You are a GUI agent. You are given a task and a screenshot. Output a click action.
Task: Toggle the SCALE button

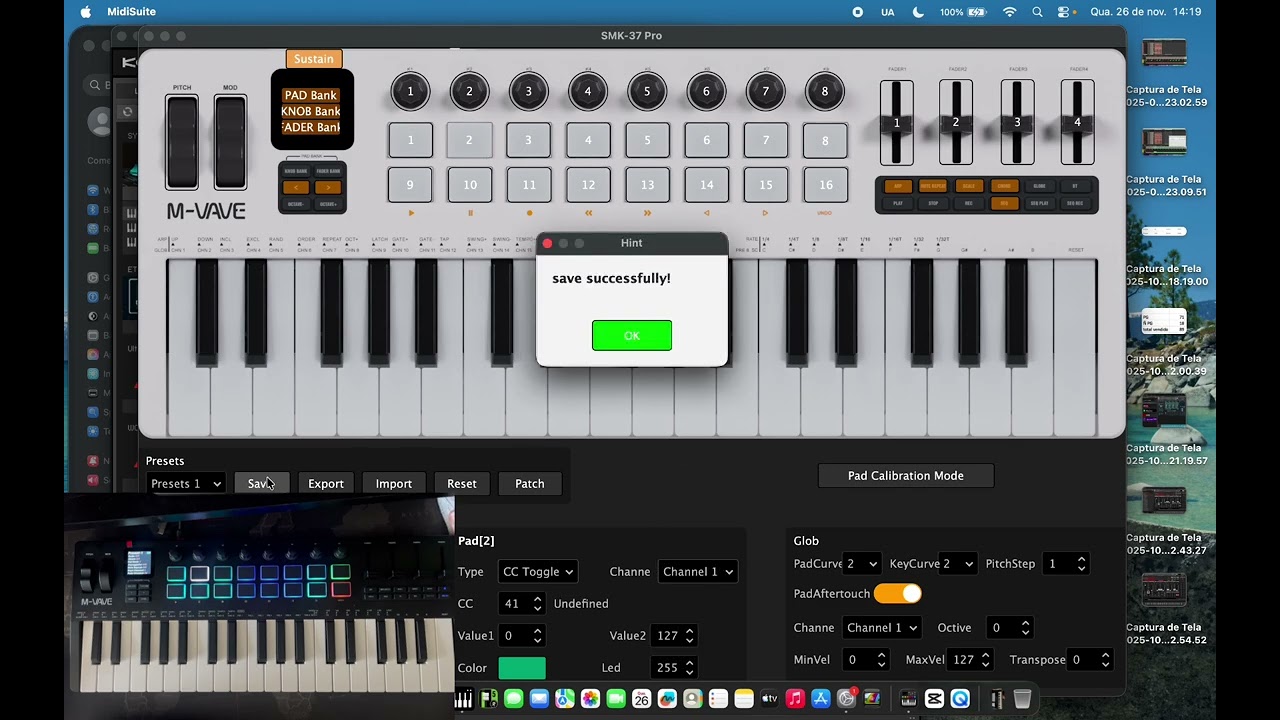tap(969, 186)
